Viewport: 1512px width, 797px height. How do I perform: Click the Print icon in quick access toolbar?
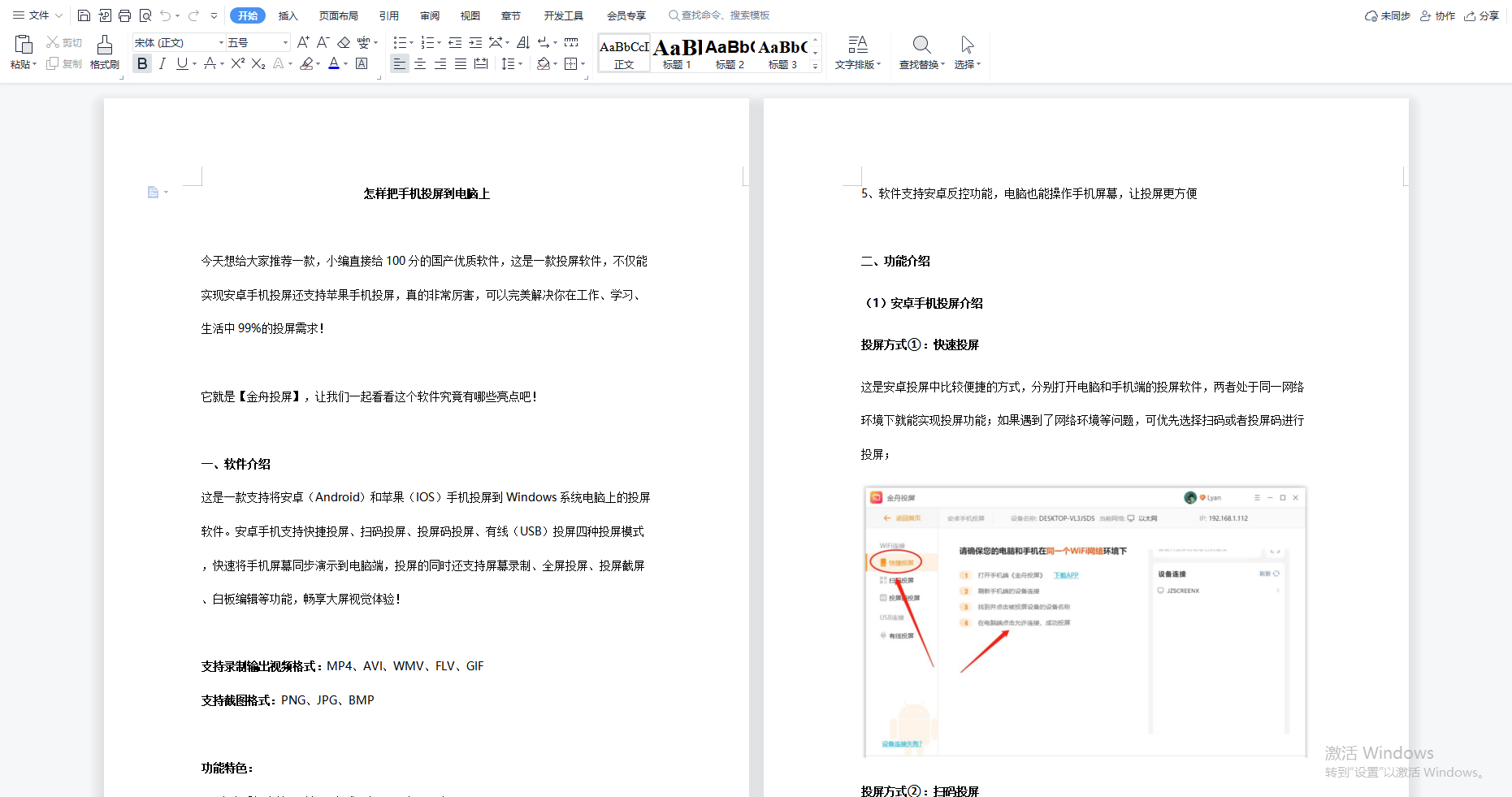[124, 15]
